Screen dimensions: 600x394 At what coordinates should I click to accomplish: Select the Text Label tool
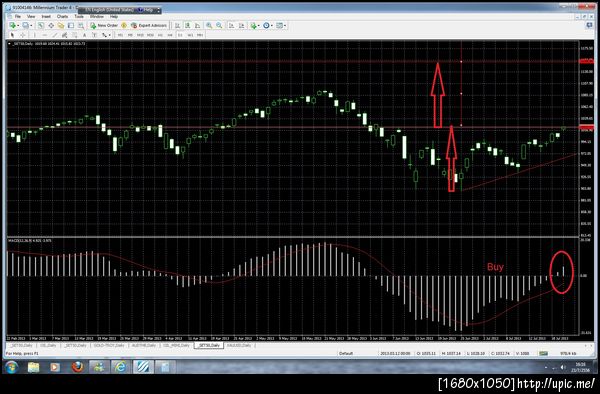(94, 35)
